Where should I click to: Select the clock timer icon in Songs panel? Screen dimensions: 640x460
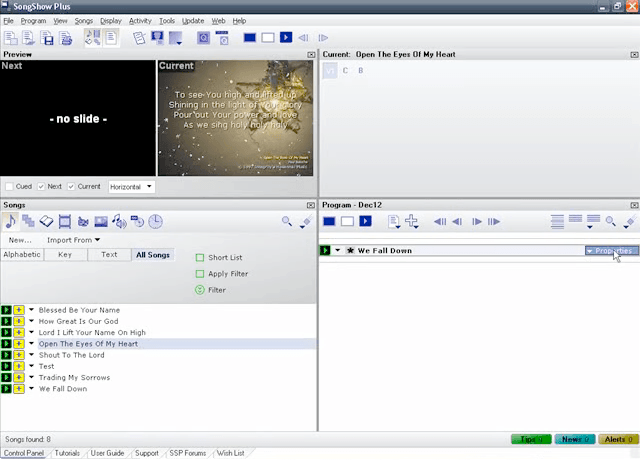(155, 222)
